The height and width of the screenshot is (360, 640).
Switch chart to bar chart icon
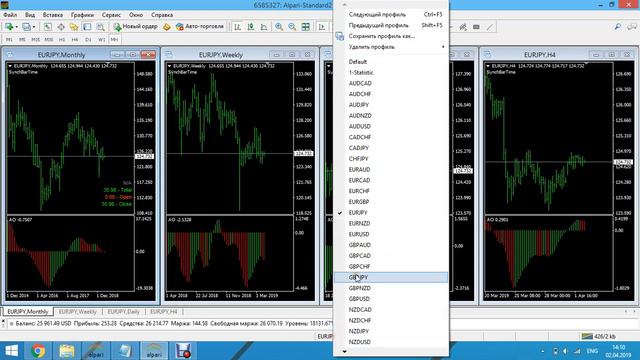coord(237,27)
